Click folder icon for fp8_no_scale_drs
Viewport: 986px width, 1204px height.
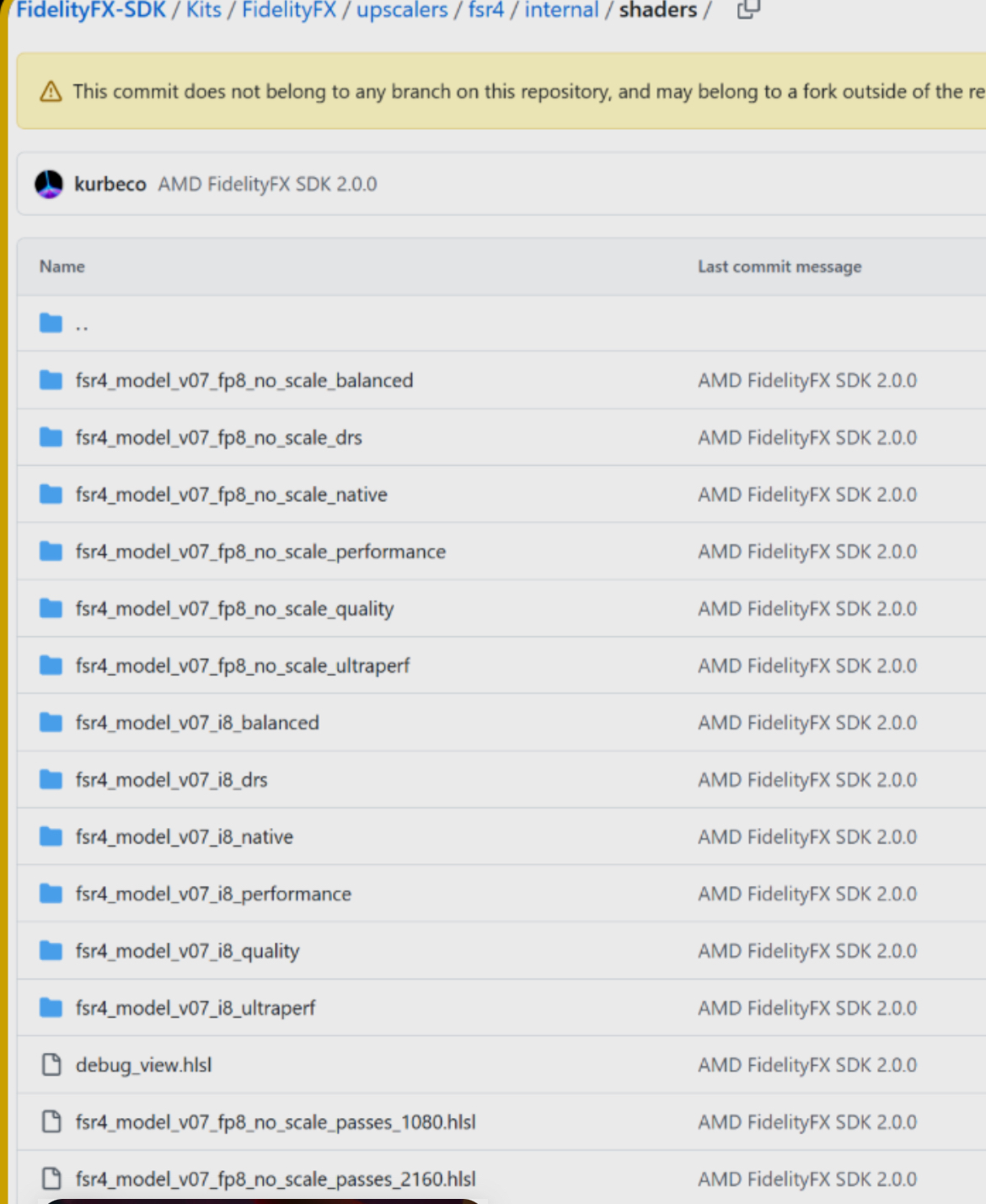(51, 437)
